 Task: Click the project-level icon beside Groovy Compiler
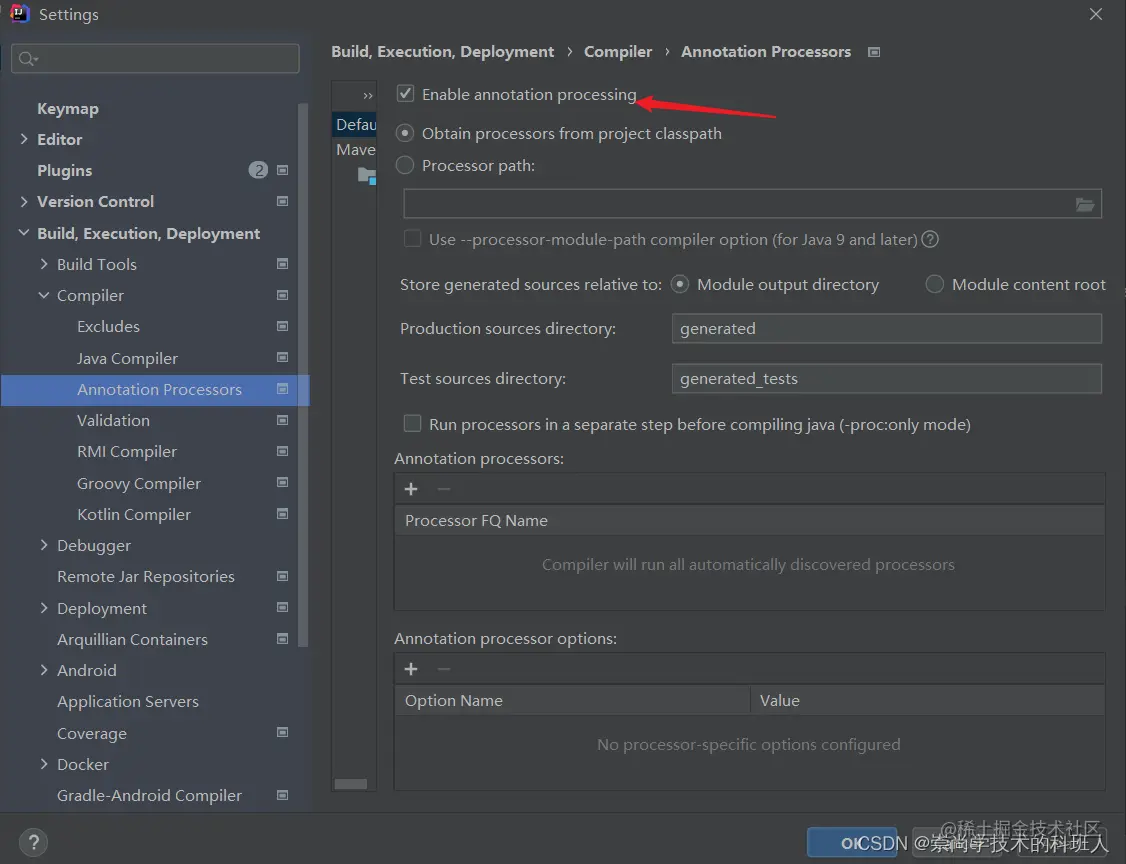[x=282, y=482]
